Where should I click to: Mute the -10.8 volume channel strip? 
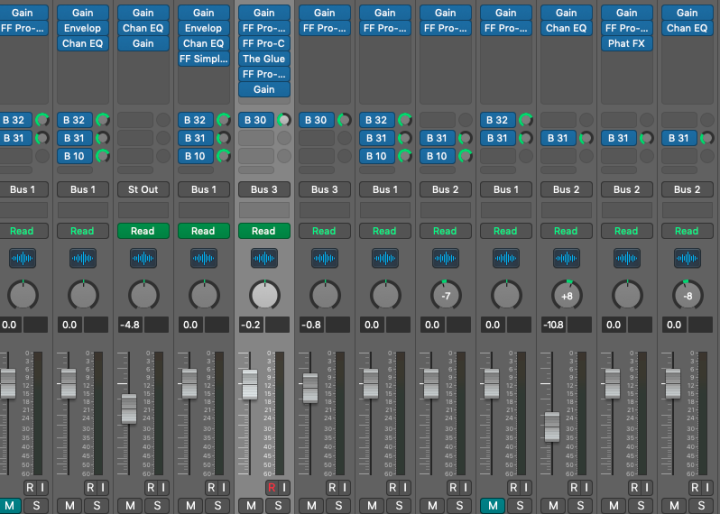click(x=553, y=506)
